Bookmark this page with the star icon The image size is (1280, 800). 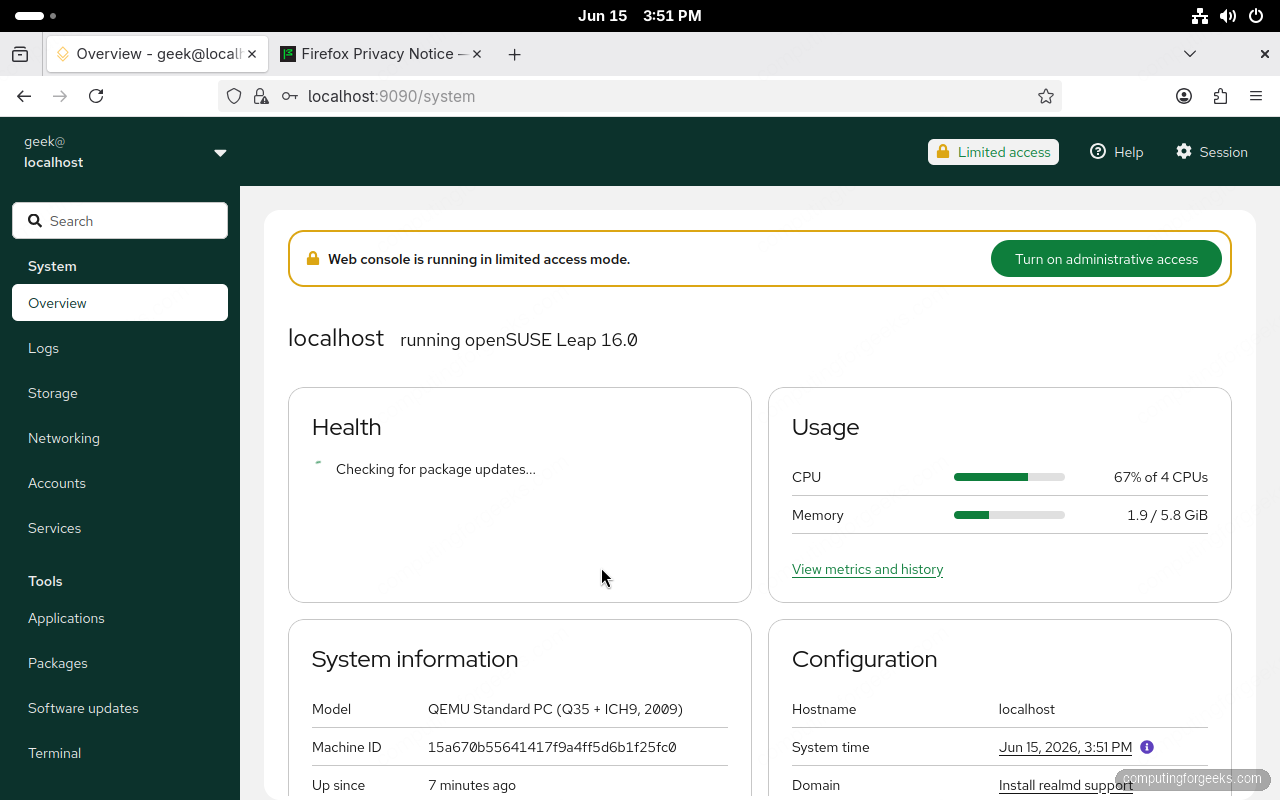[1046, 96]
